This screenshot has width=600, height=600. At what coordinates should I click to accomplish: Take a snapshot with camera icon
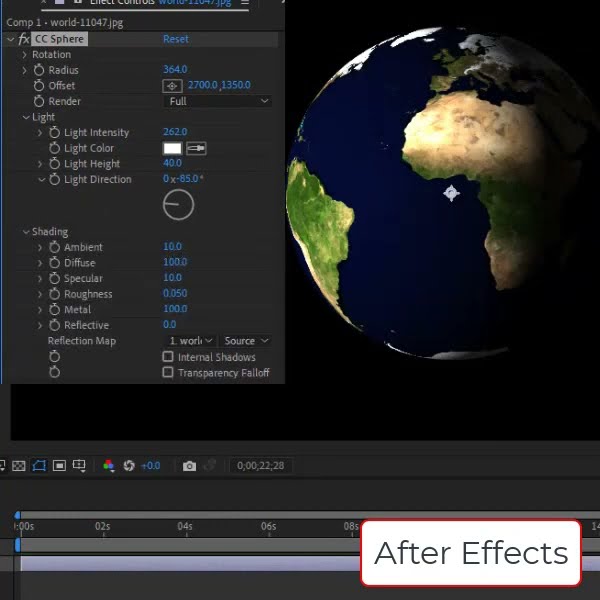(189, 466)
